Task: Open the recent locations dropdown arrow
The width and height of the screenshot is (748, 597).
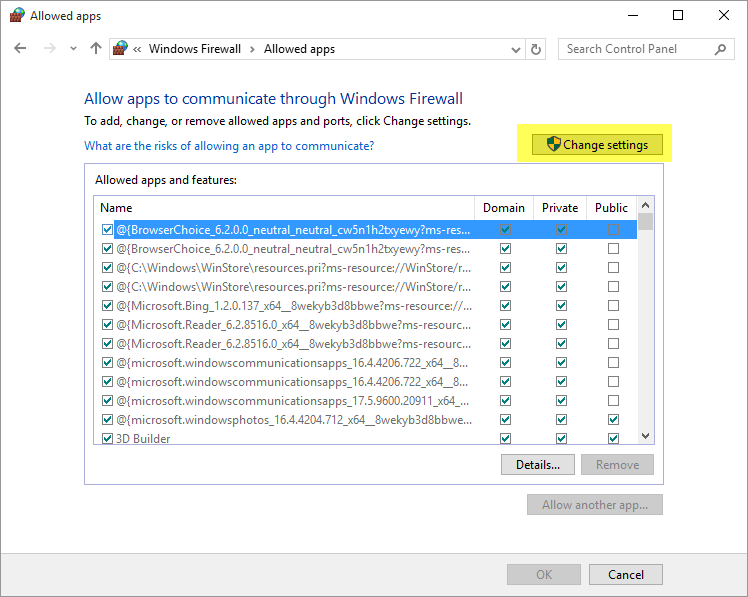Action: (x=73, y=49)
